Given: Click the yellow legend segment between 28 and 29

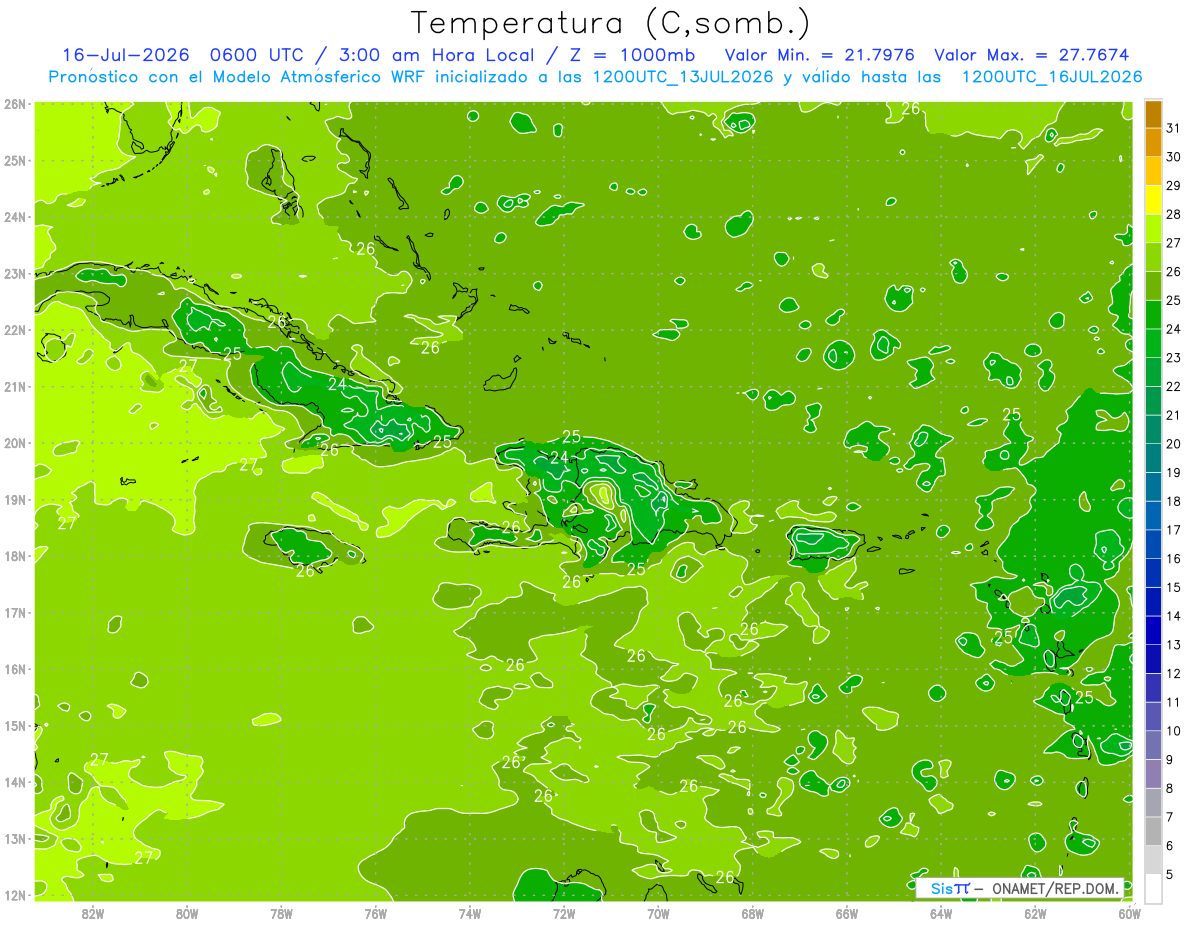Looking at the screenshot, I should [x=1153, y=200].
